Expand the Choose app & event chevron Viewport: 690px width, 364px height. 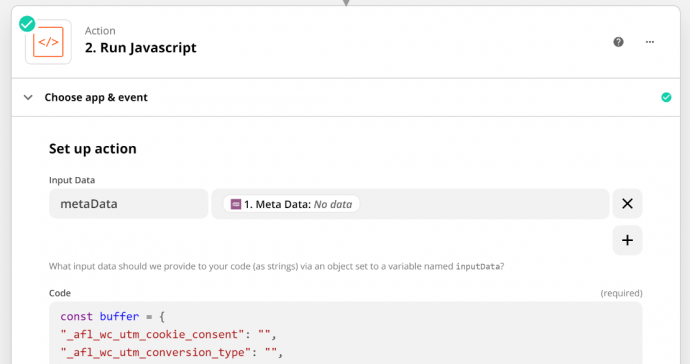pyautogui.click(x=28, y=97)
